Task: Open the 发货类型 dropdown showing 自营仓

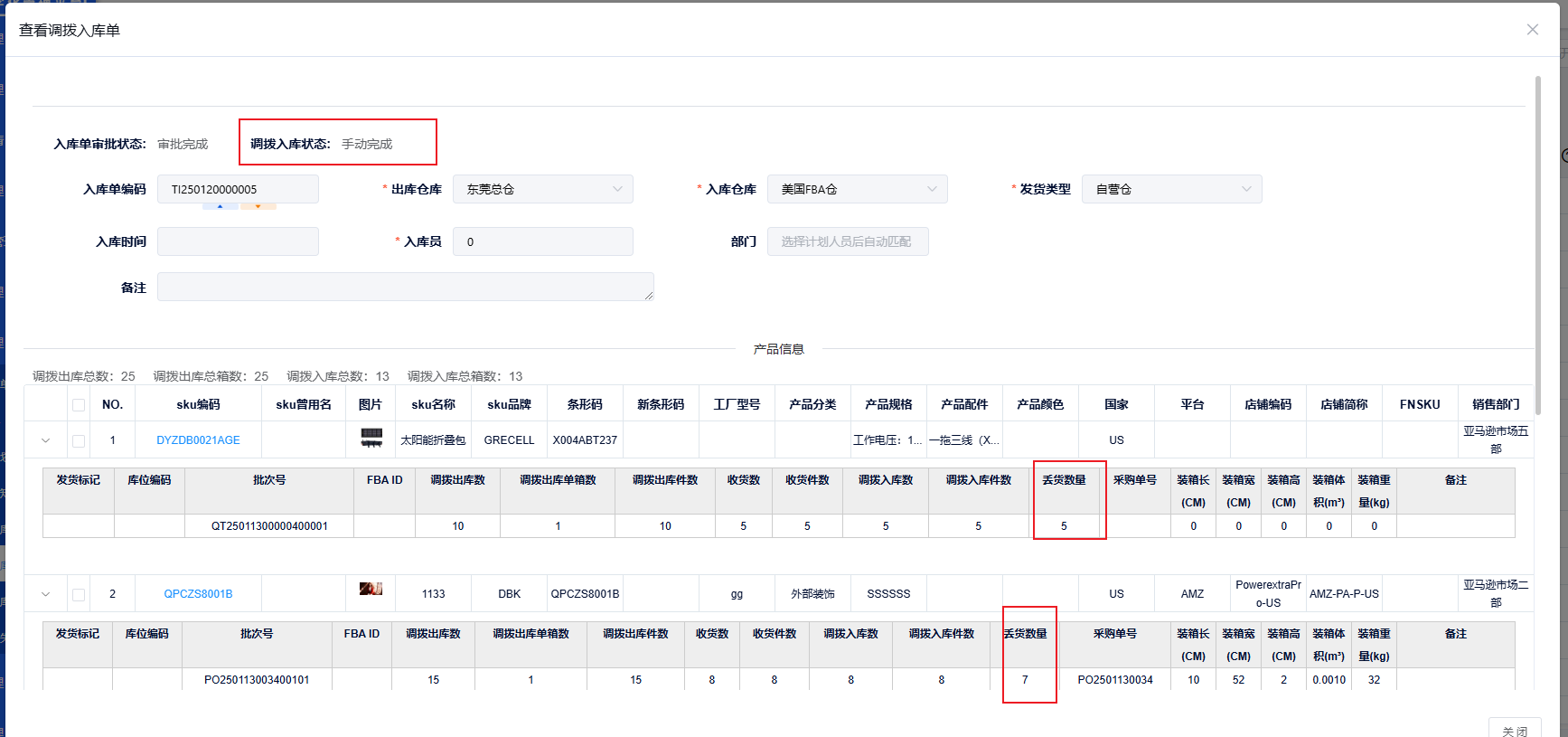Action: point(1172,189)
